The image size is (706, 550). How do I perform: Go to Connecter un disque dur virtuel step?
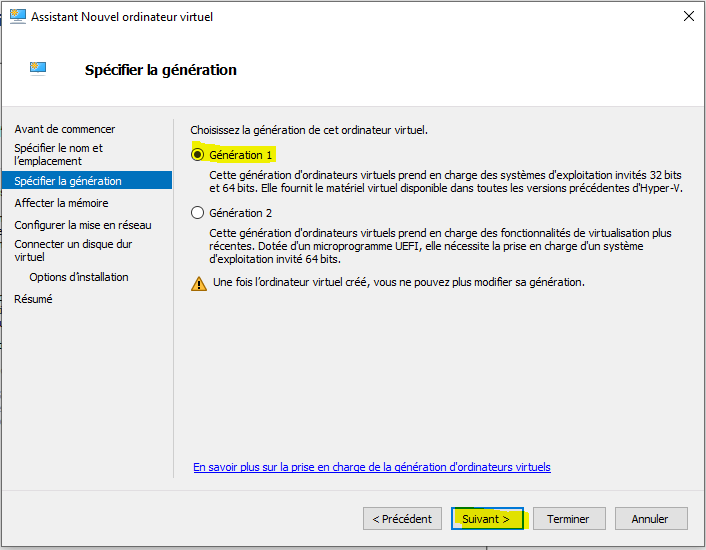[x=73, y=250]
